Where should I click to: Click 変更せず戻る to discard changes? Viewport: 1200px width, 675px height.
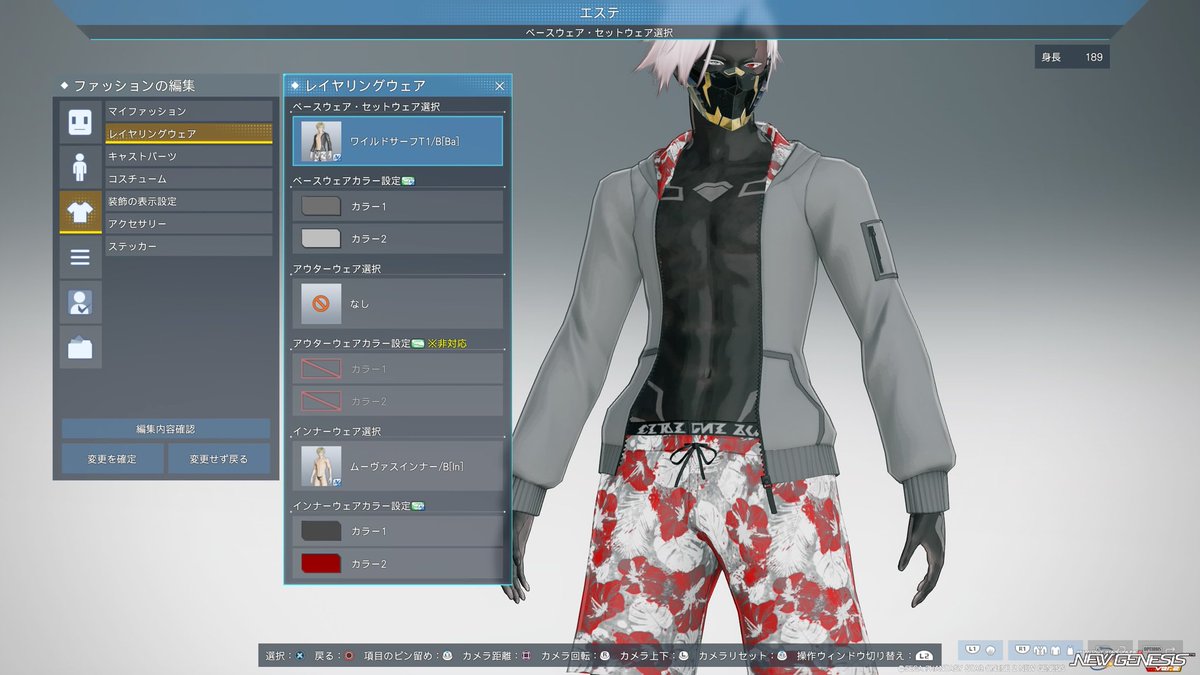pos(219,459)
